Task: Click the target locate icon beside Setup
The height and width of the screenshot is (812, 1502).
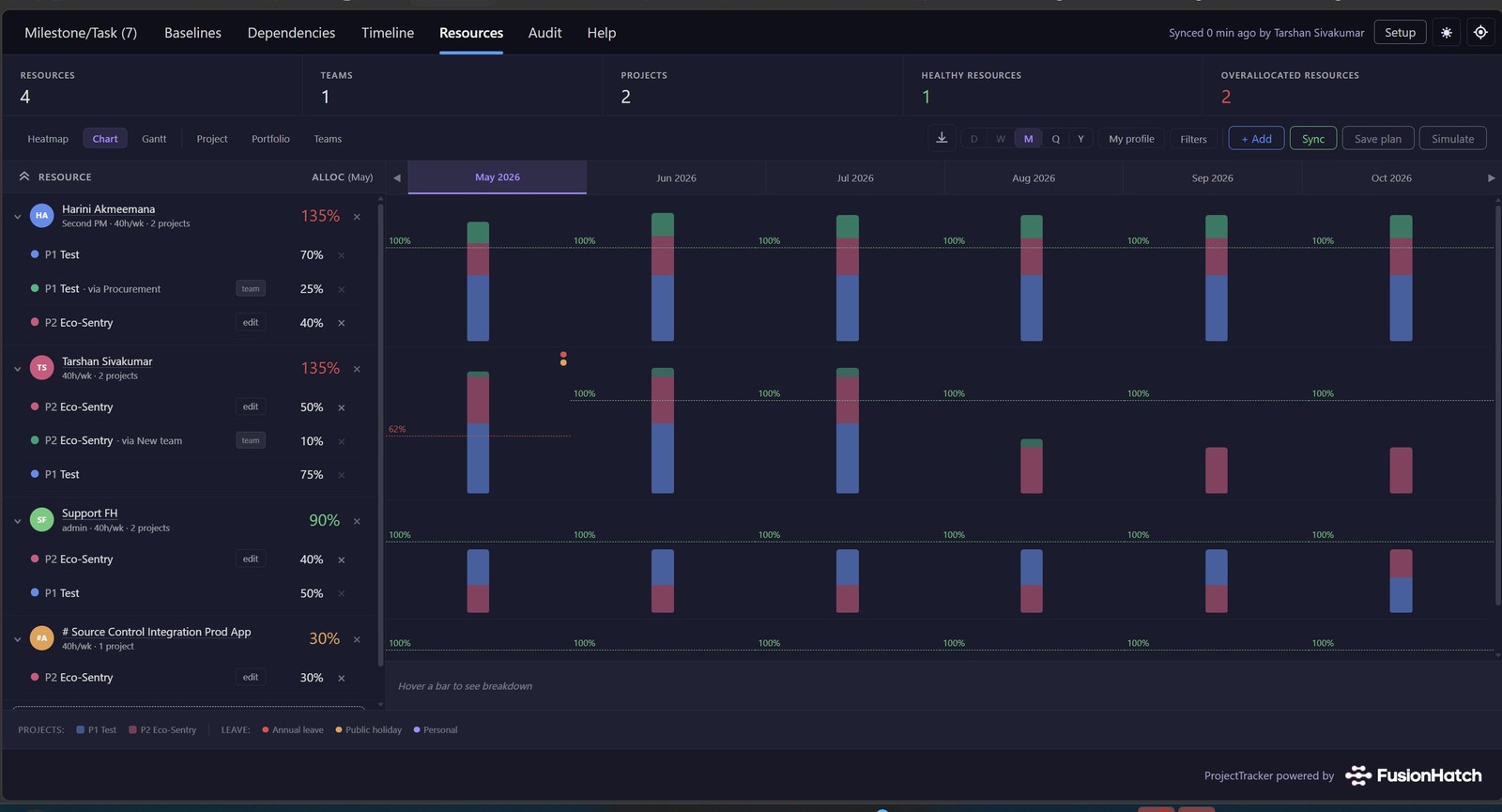Action: (x=1480, y=32)
